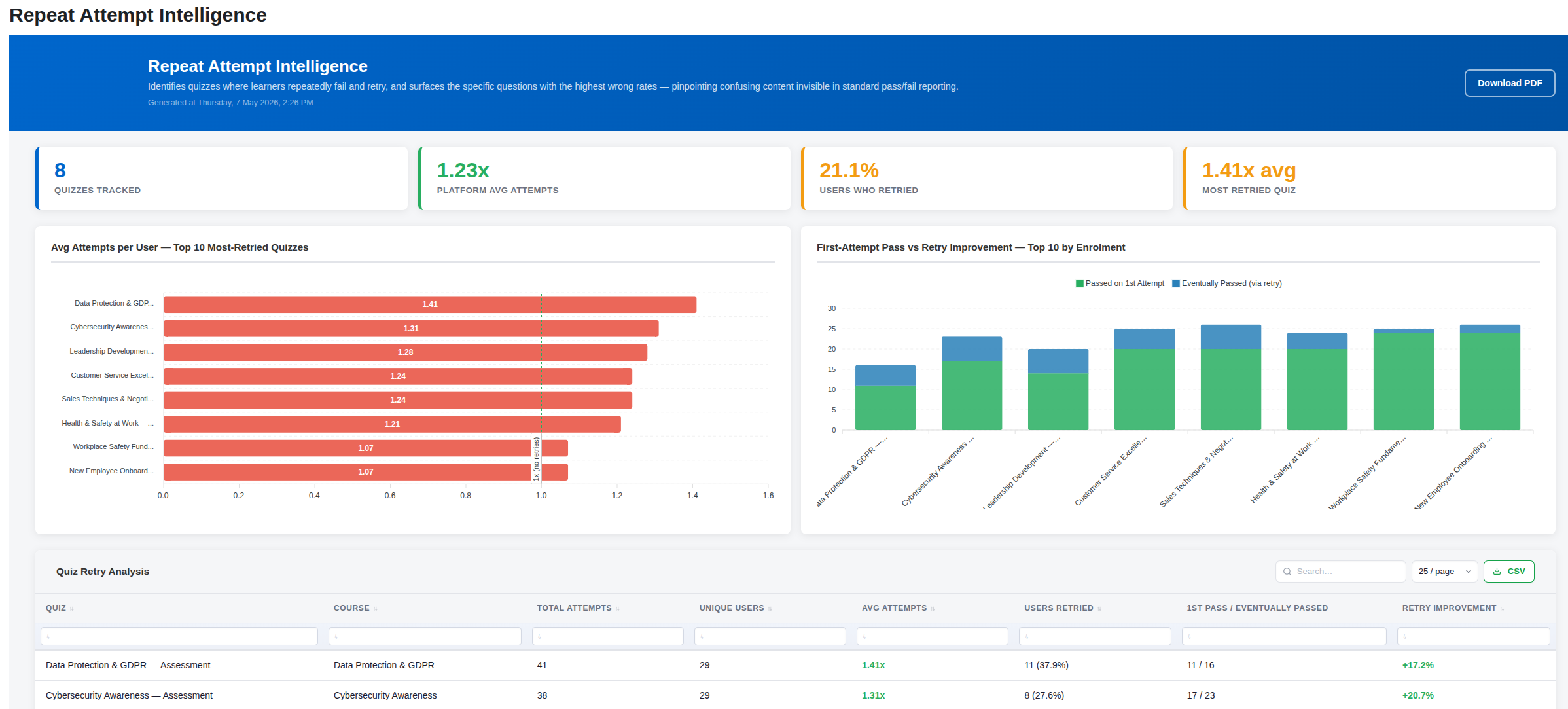
Task: Click the Health & Safety at Work 1.21 bar
Action: (x=392, y=424)
